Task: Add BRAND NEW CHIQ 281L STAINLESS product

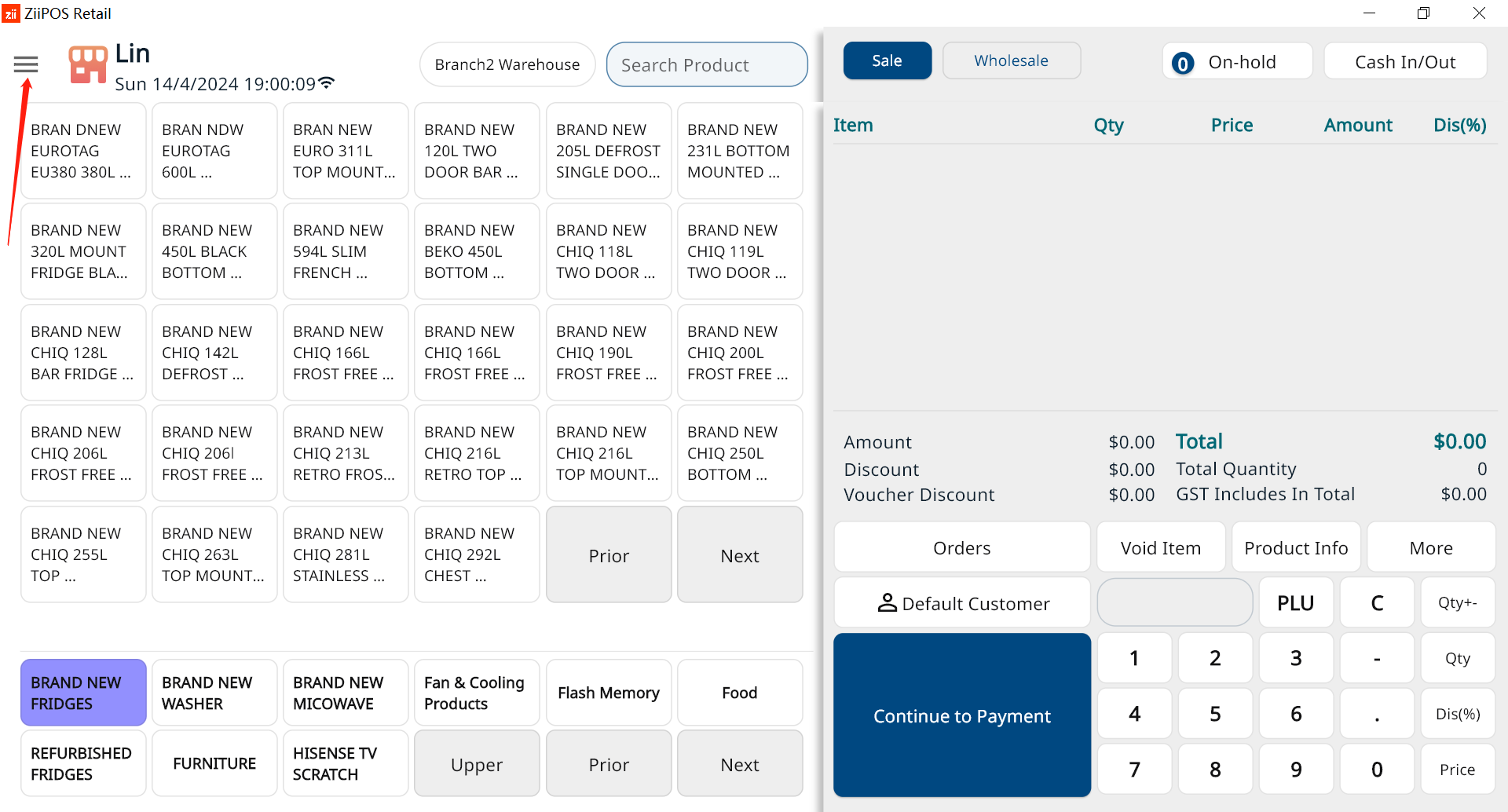Action: coord(346,554)
